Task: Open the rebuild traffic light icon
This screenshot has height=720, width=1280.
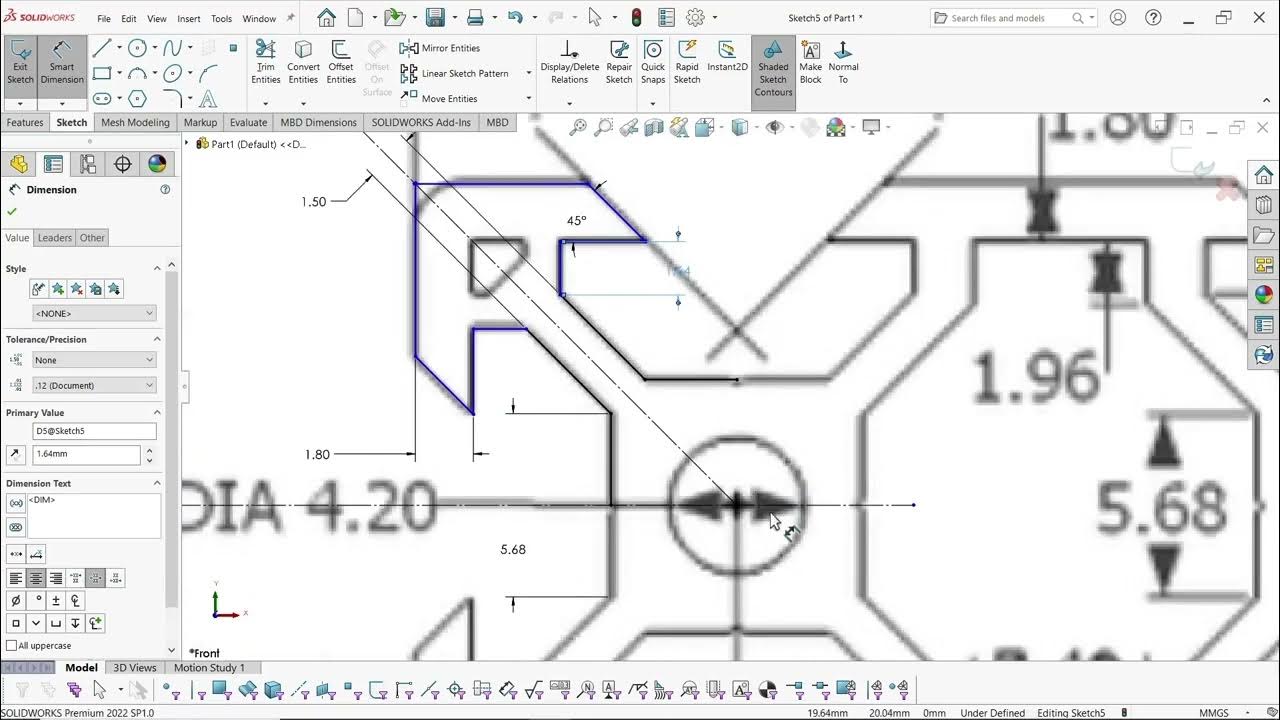Action: click(x=636, y=18)
